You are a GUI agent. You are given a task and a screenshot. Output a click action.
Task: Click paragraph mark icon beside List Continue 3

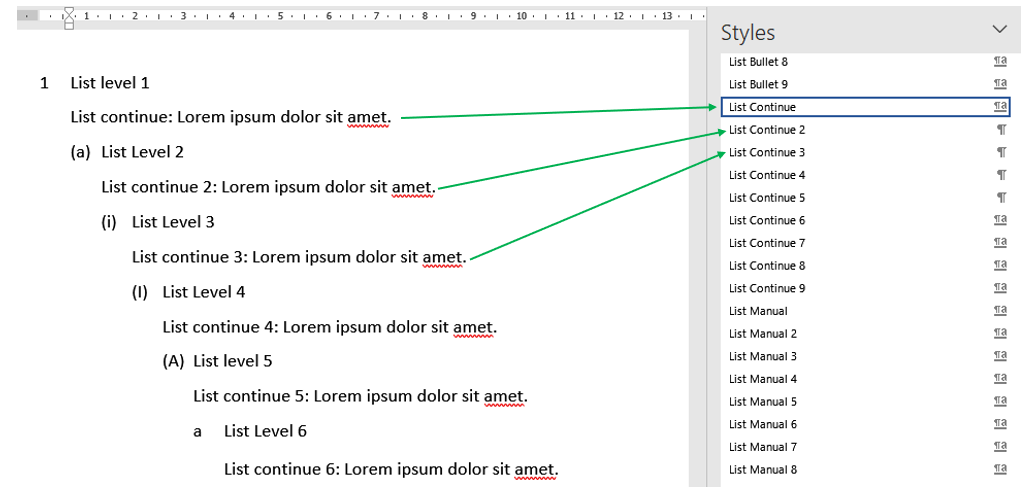1002,153
